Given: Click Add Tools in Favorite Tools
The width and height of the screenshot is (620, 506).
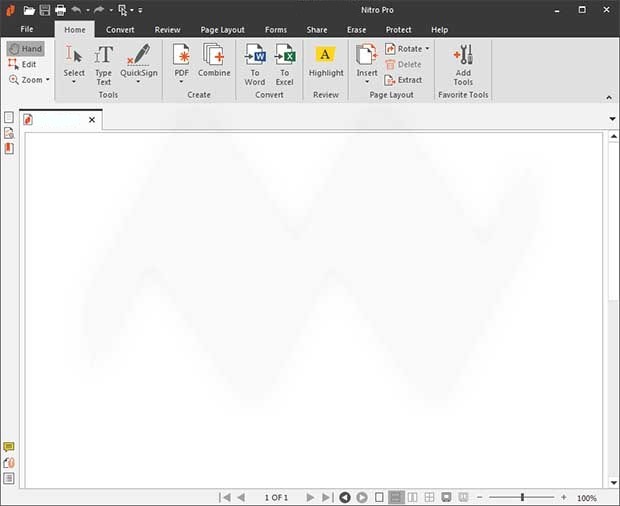Looking at the screenshot, I should pyautogui.click(x=463, y=64).
